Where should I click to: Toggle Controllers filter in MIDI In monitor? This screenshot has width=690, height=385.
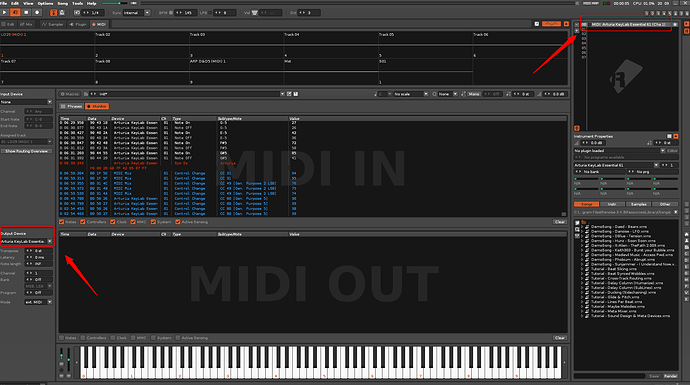[83, 222]
